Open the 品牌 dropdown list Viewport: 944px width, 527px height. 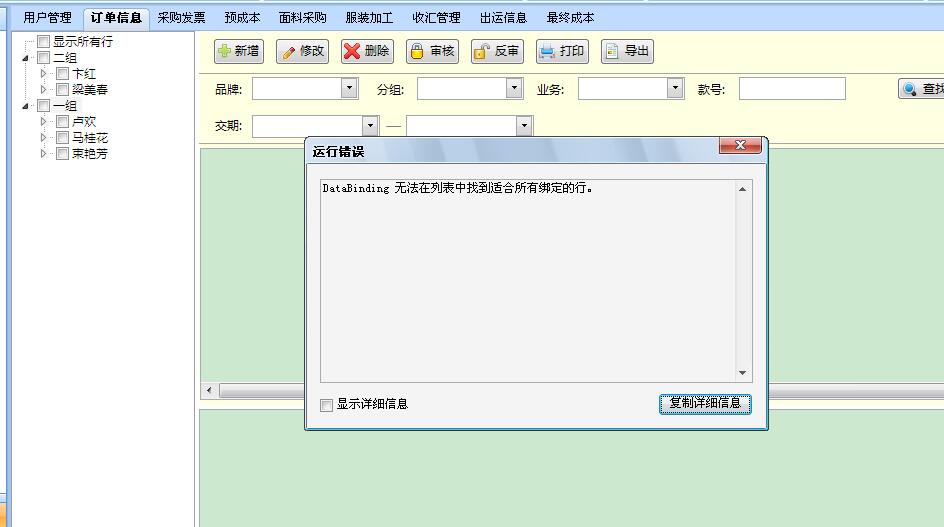[x=349, y=89]
